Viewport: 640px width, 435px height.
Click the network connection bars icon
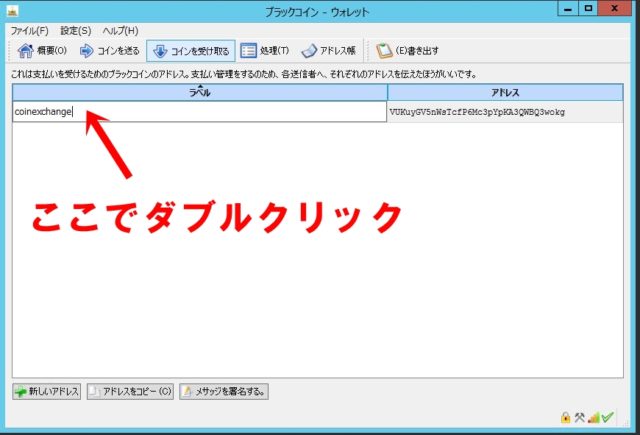click(594, 417)
